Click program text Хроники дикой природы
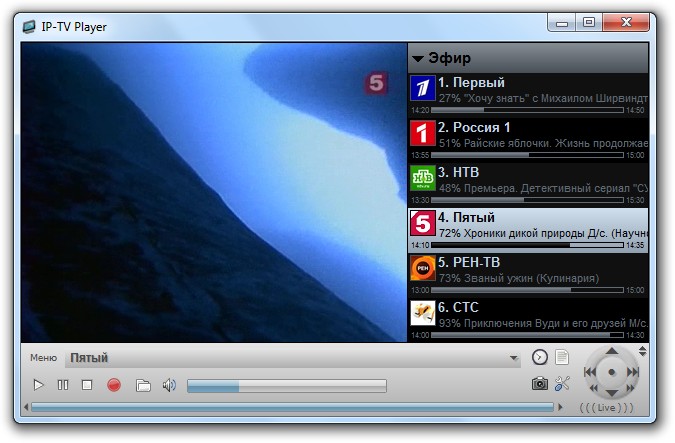 coord(524,233)
